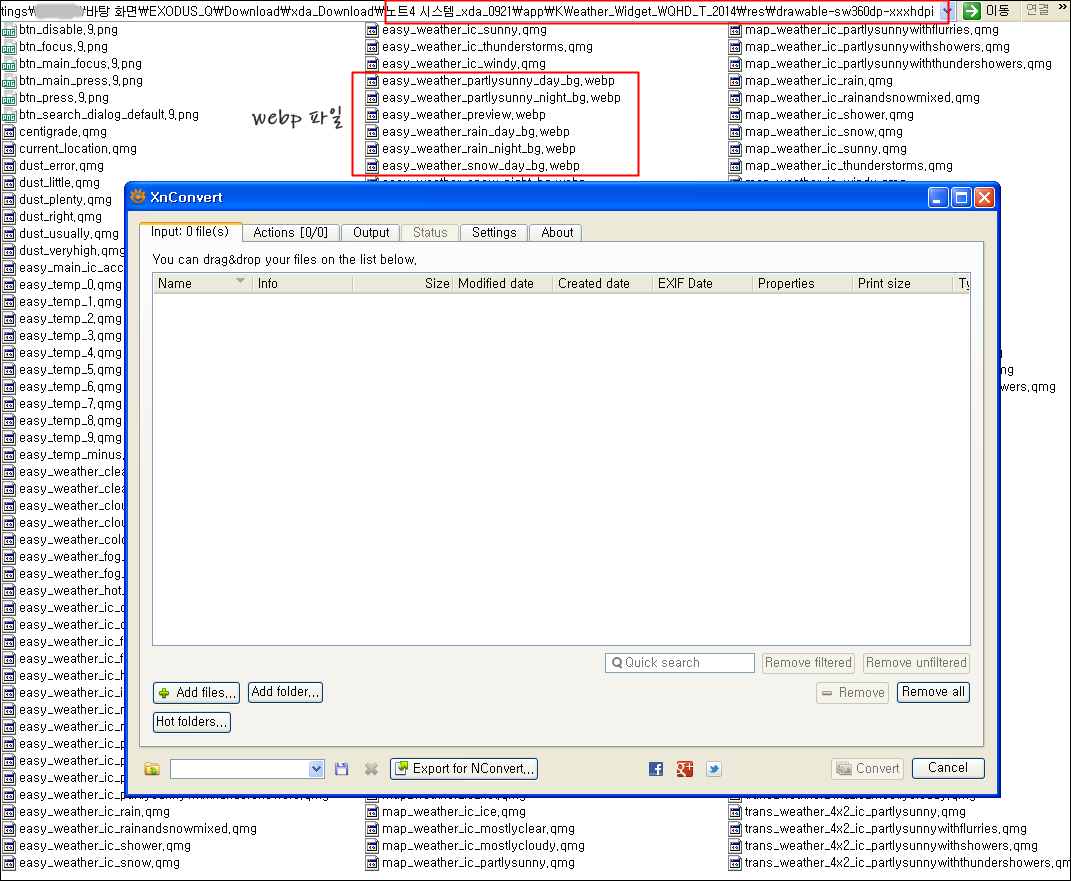Click the delete preset X icon

(371, 769)
